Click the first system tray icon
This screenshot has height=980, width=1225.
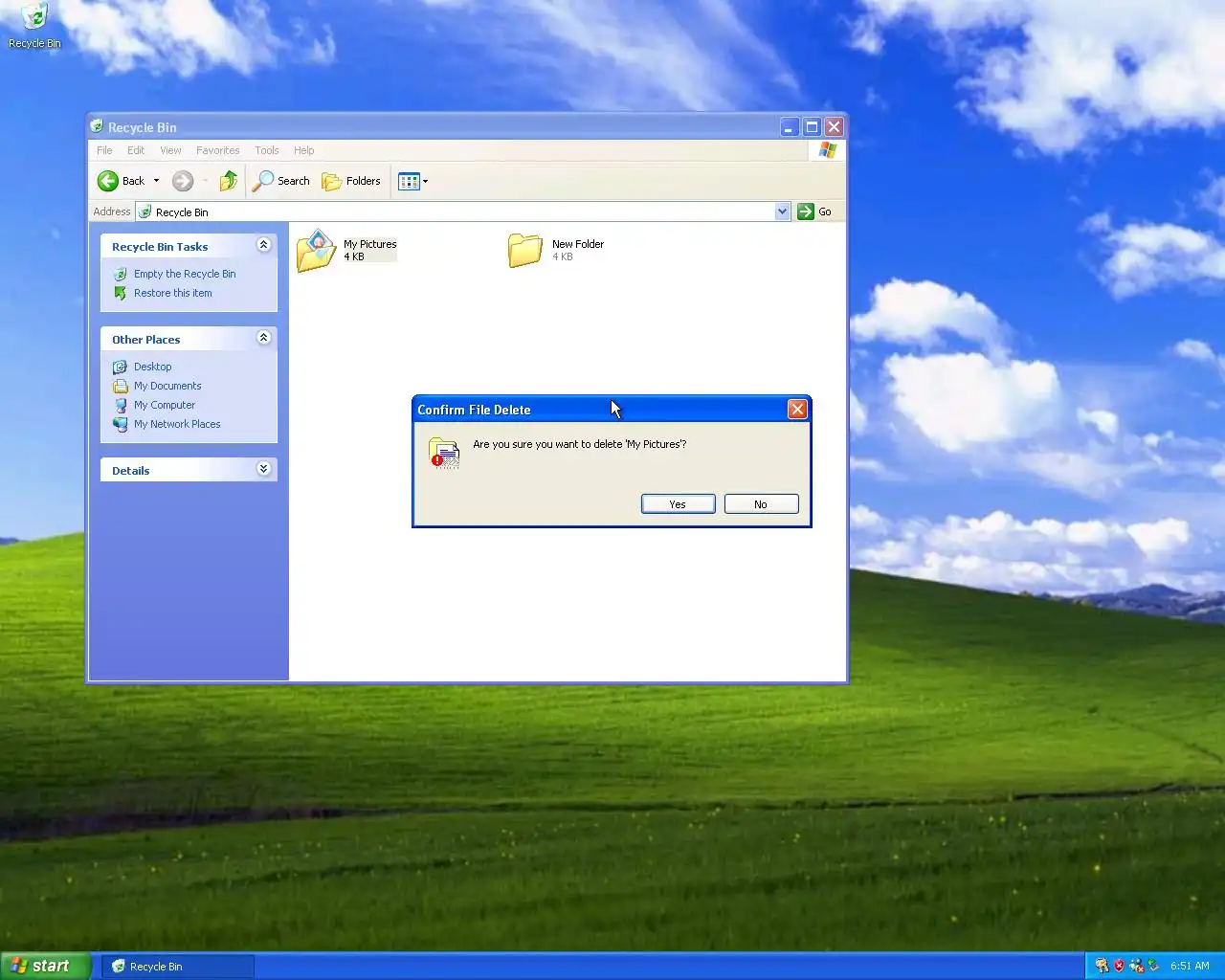(1102, 966)
